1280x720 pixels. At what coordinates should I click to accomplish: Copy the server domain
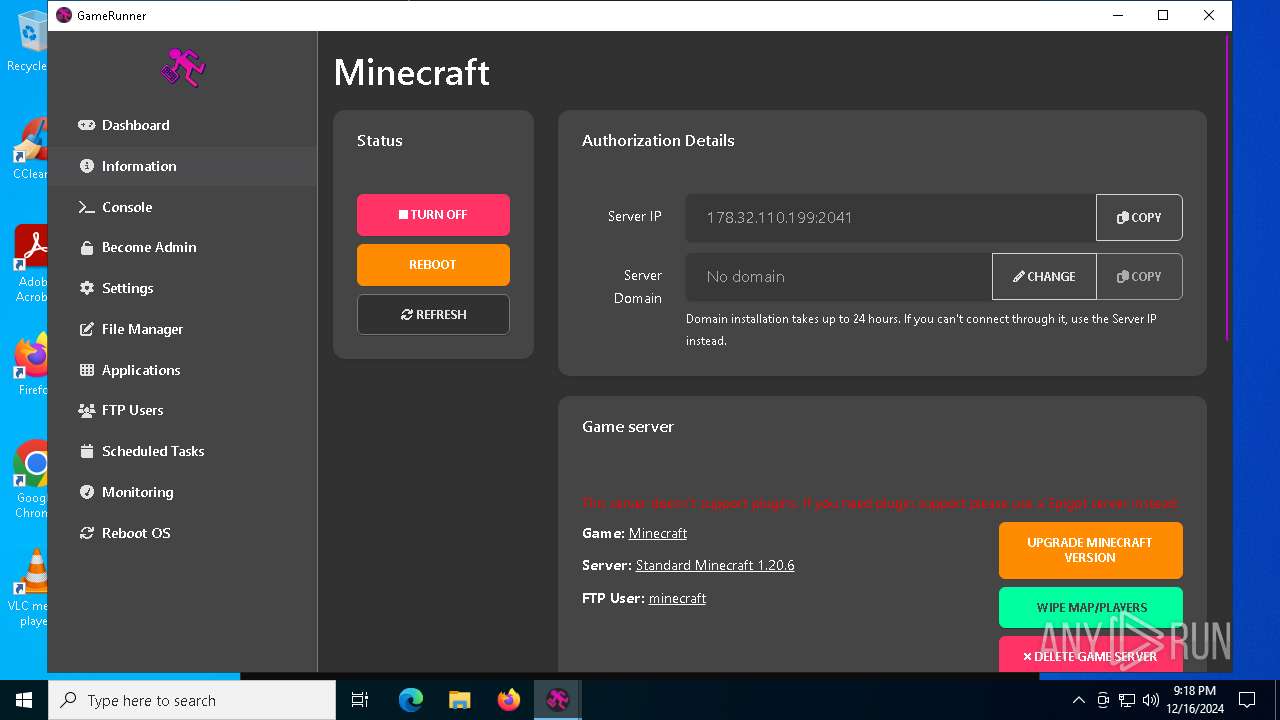(x=1139, y=276)
